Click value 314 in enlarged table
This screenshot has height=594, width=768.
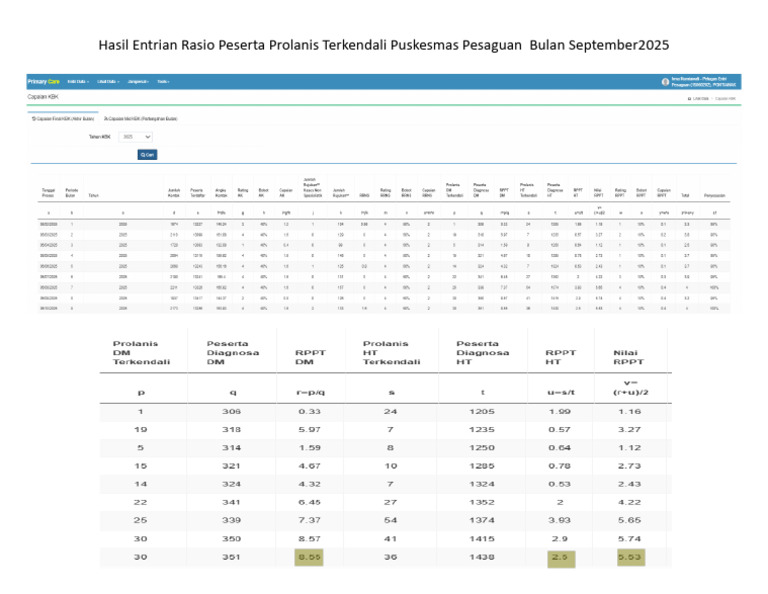231,448
